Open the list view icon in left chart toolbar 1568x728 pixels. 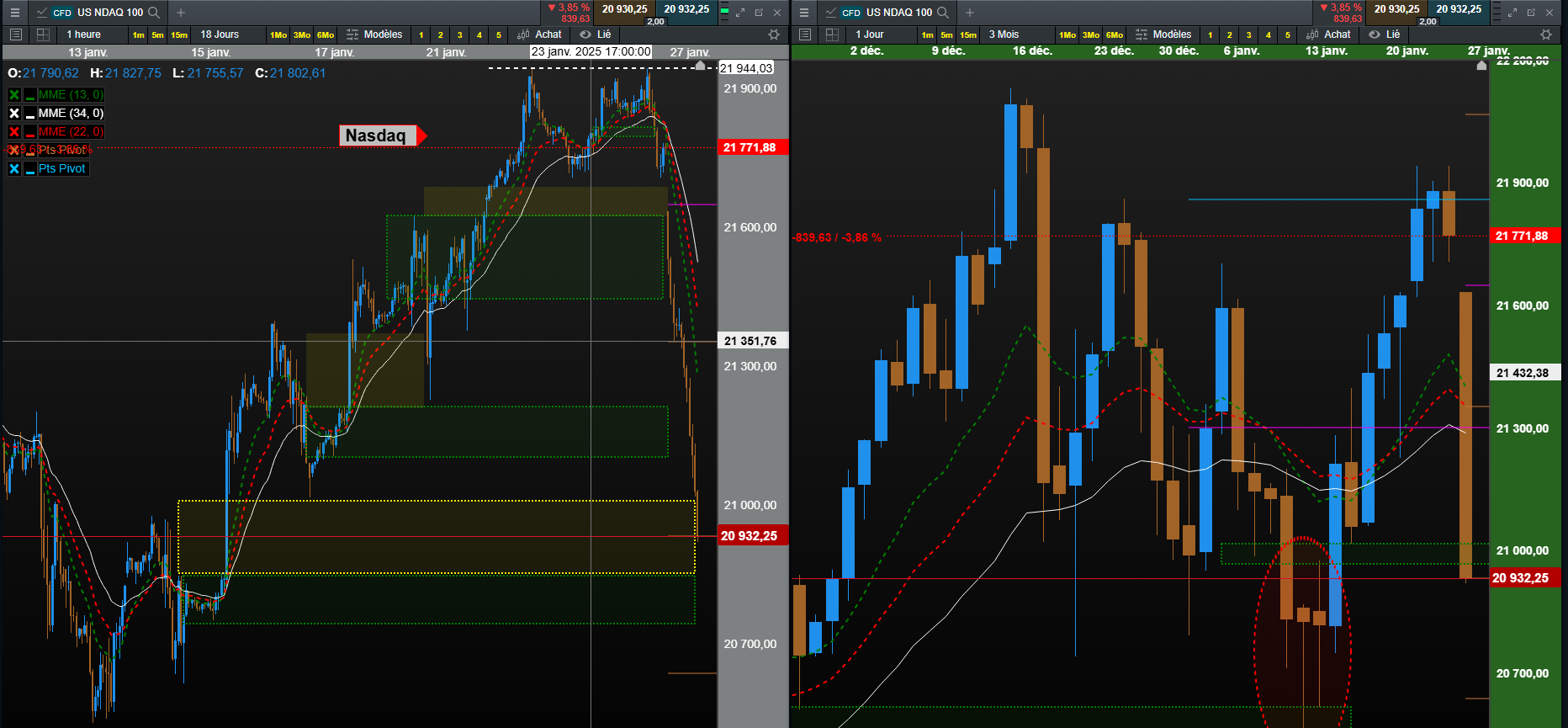16,35
